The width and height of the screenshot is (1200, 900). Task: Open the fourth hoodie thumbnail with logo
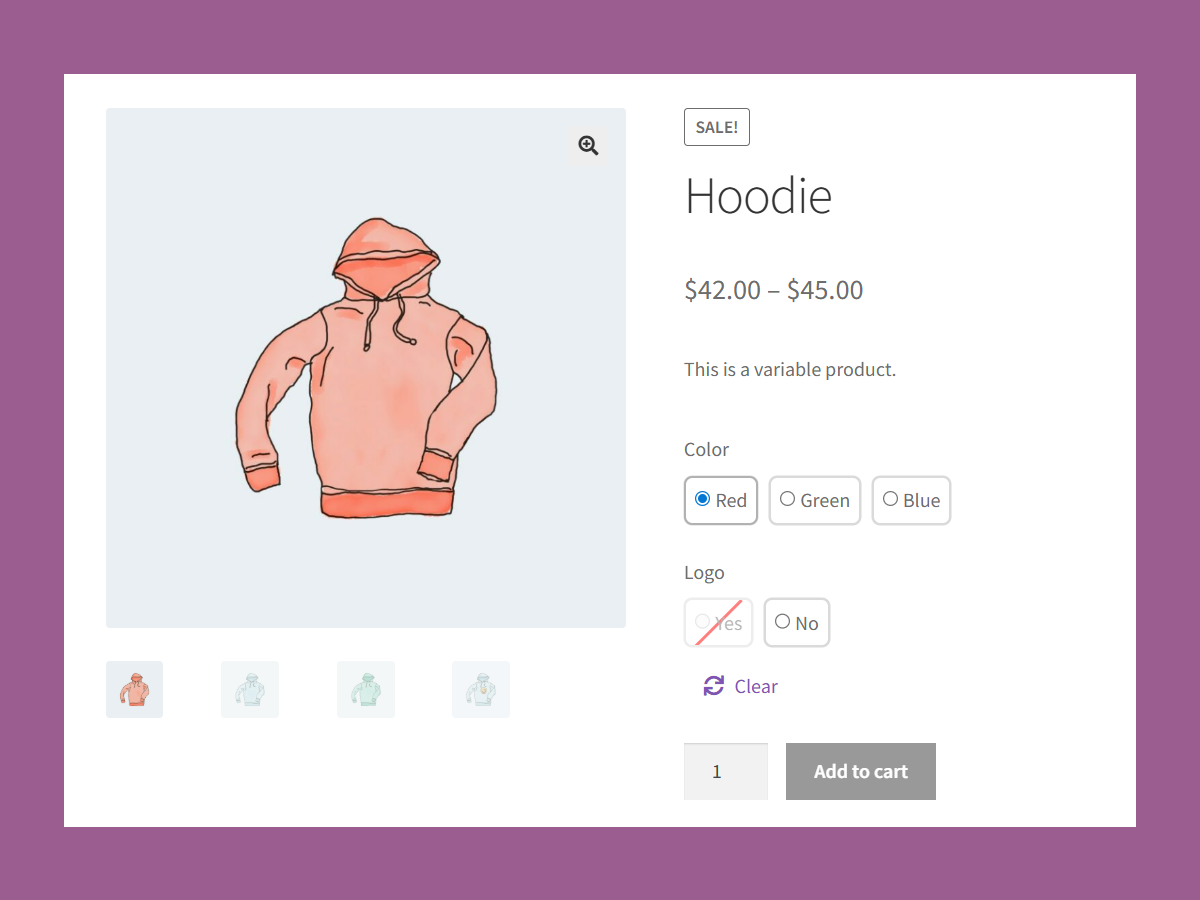(481, 689)
